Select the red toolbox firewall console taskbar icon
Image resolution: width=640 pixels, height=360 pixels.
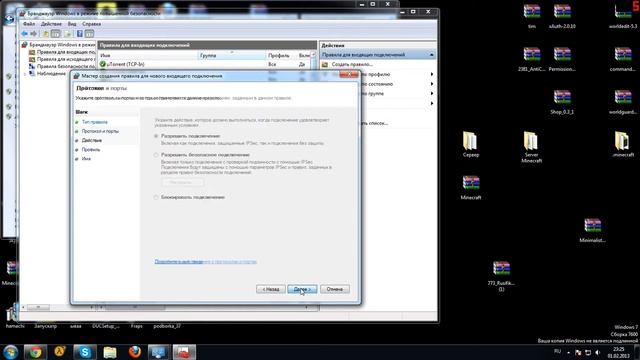pos(184,352)
